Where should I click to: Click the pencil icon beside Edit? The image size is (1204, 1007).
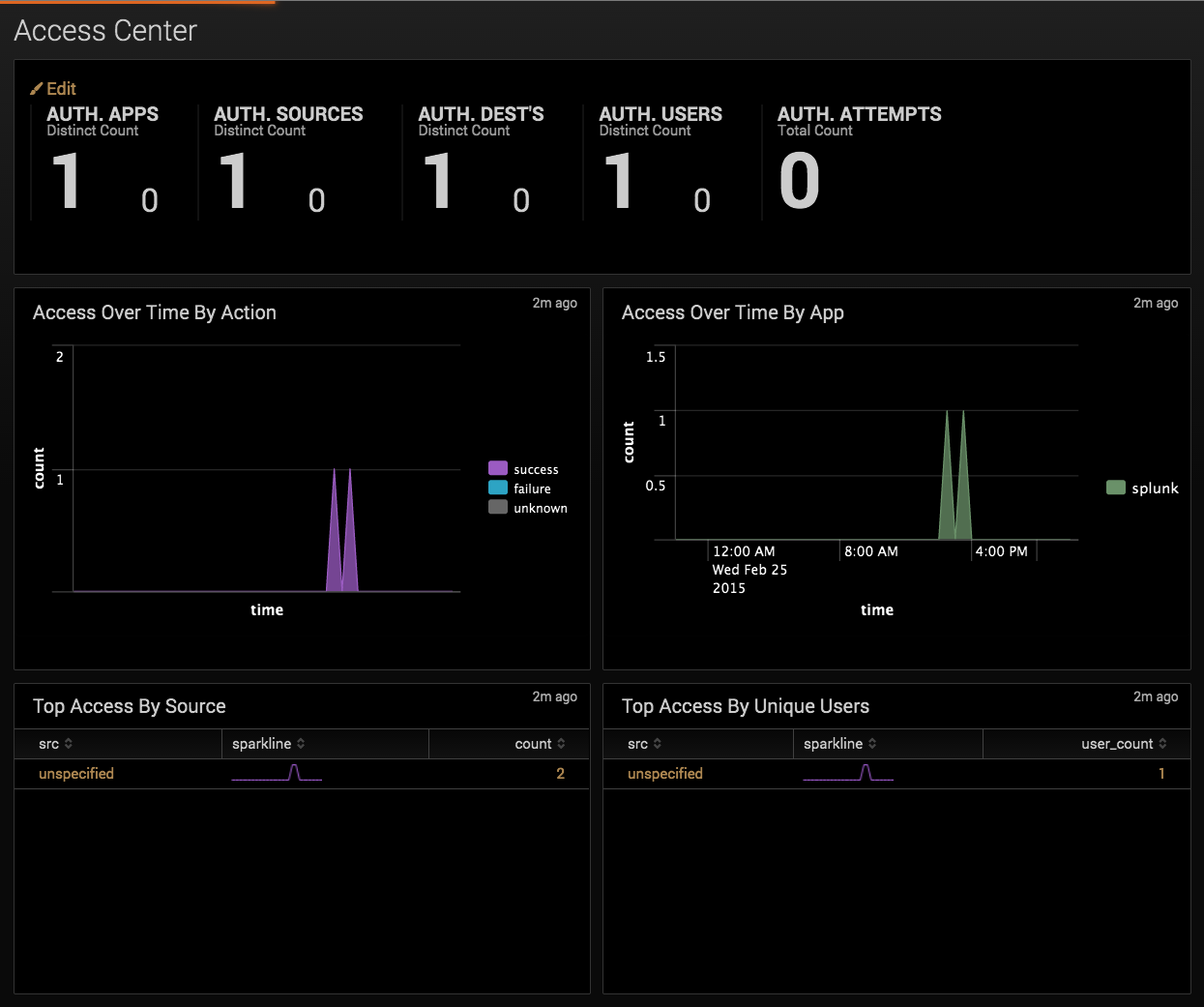click(x=37, y=89)
